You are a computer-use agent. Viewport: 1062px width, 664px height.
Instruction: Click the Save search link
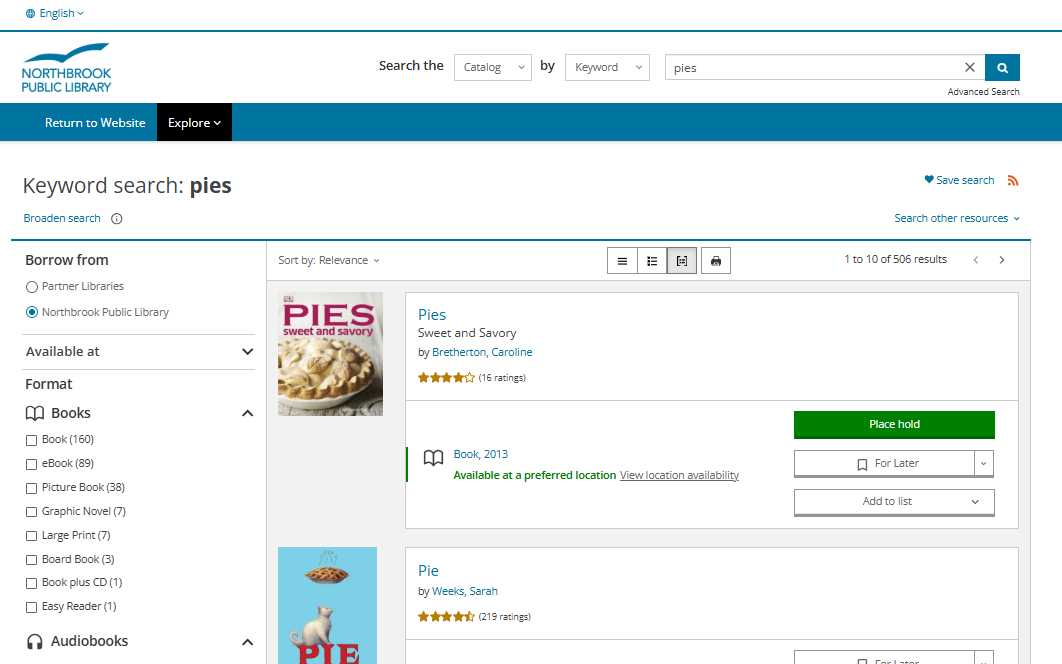[x=959, y=180]
